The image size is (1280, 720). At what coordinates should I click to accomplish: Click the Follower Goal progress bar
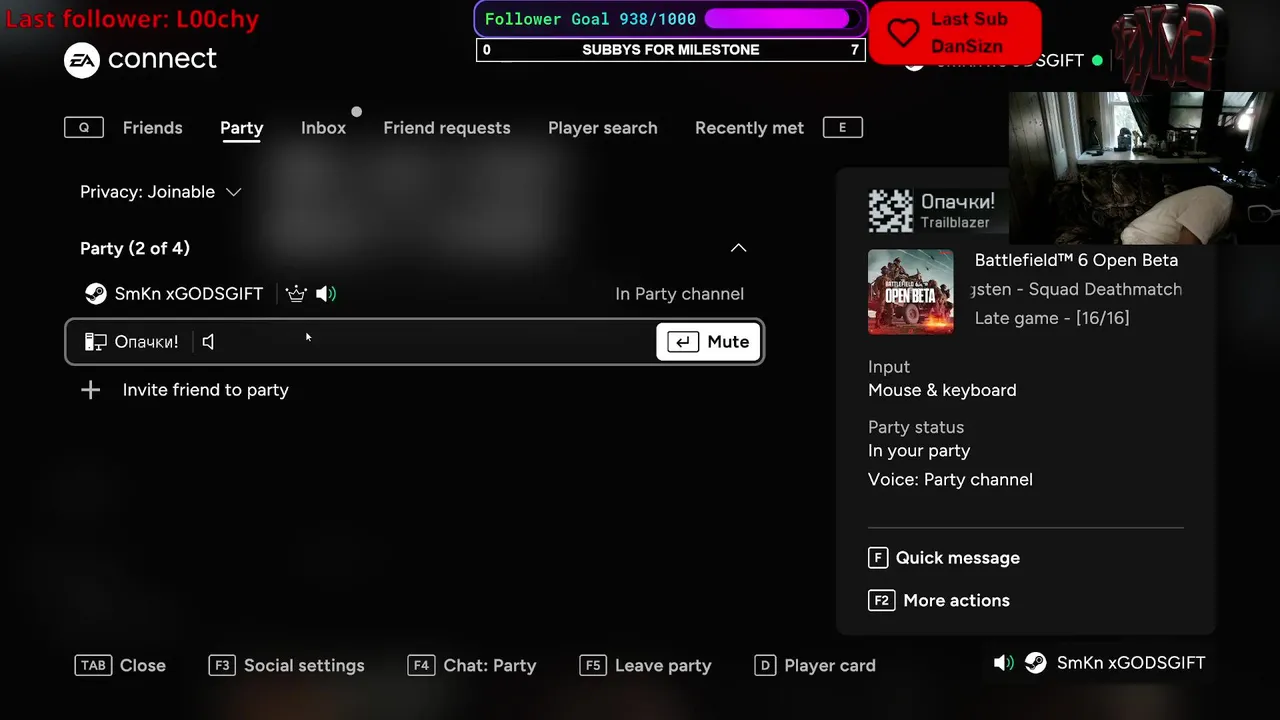[x=780, y=19]
